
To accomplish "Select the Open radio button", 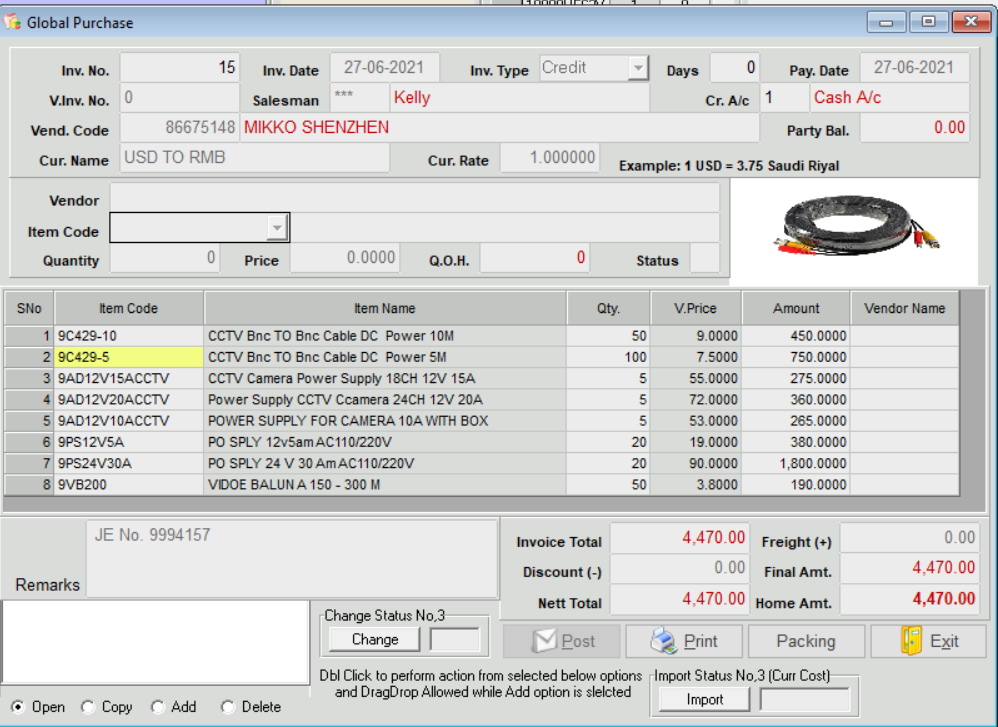I will (17, 707).
